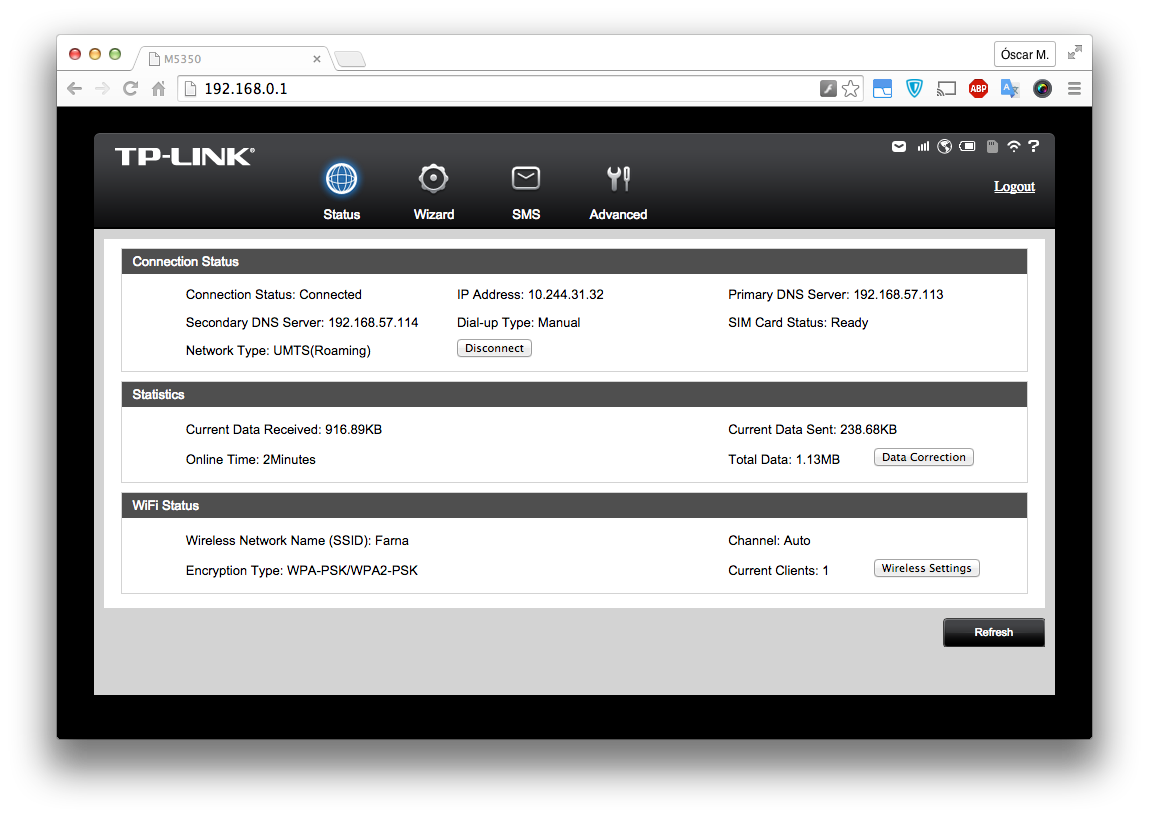Image resolution: width=1149 pixels, height=818 pixels.
Task: Close the M5350 tab
Action: (317, 59)
